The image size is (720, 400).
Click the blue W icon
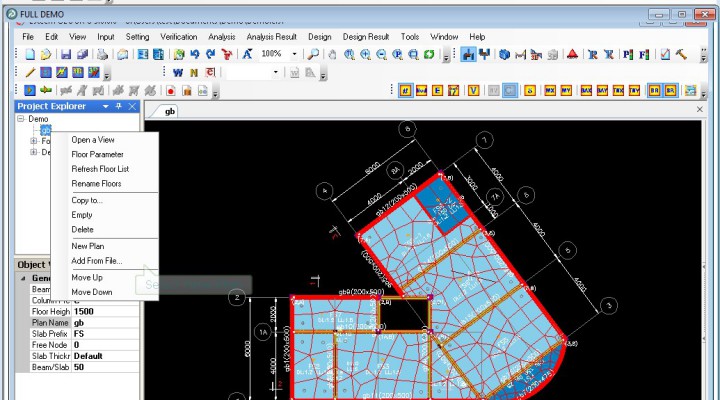[x=178, y=73]
